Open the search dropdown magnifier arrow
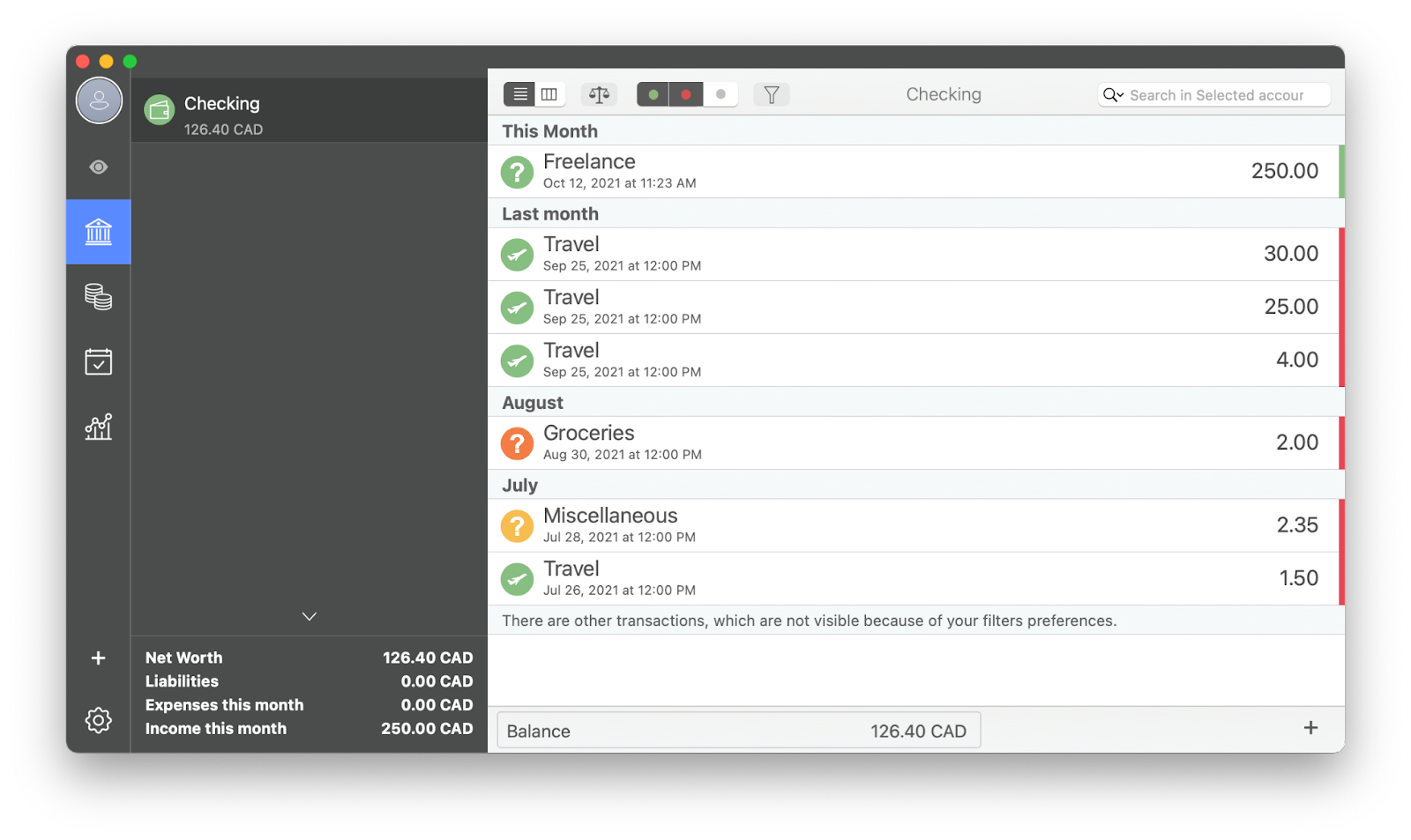1411x840 pixels. click(x=1113, y=94)
